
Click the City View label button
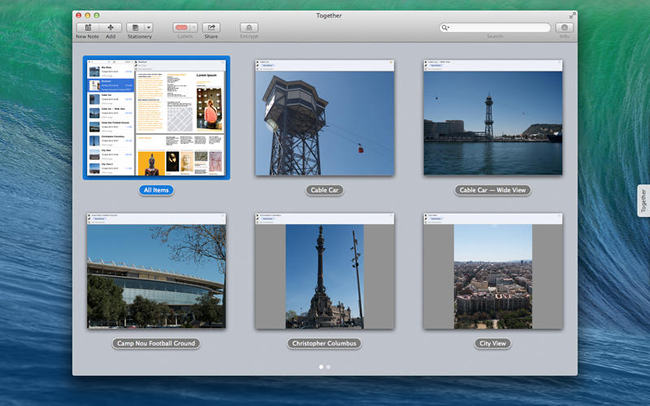[x=493, y=343]
